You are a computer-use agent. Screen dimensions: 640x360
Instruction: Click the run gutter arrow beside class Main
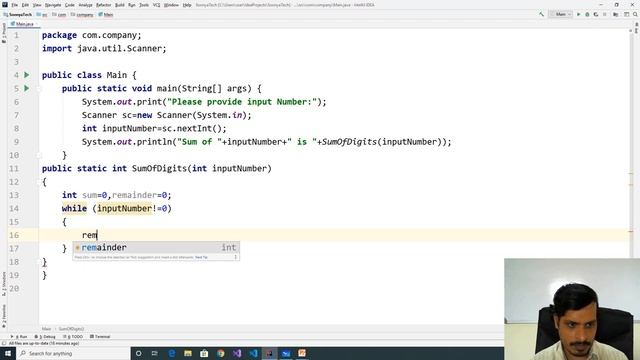[x=27, y=75]
